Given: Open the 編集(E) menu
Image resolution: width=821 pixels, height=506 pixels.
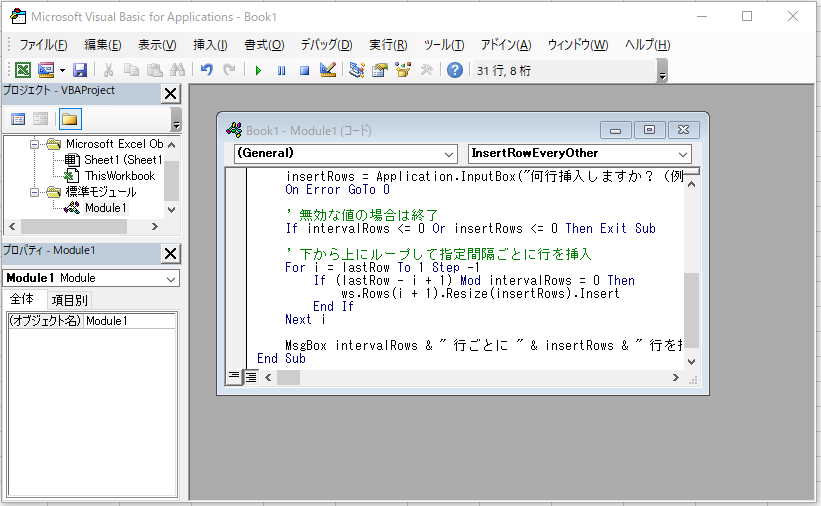Looking at the screenshot, I should pyautogui.click(x=103, y=45).
